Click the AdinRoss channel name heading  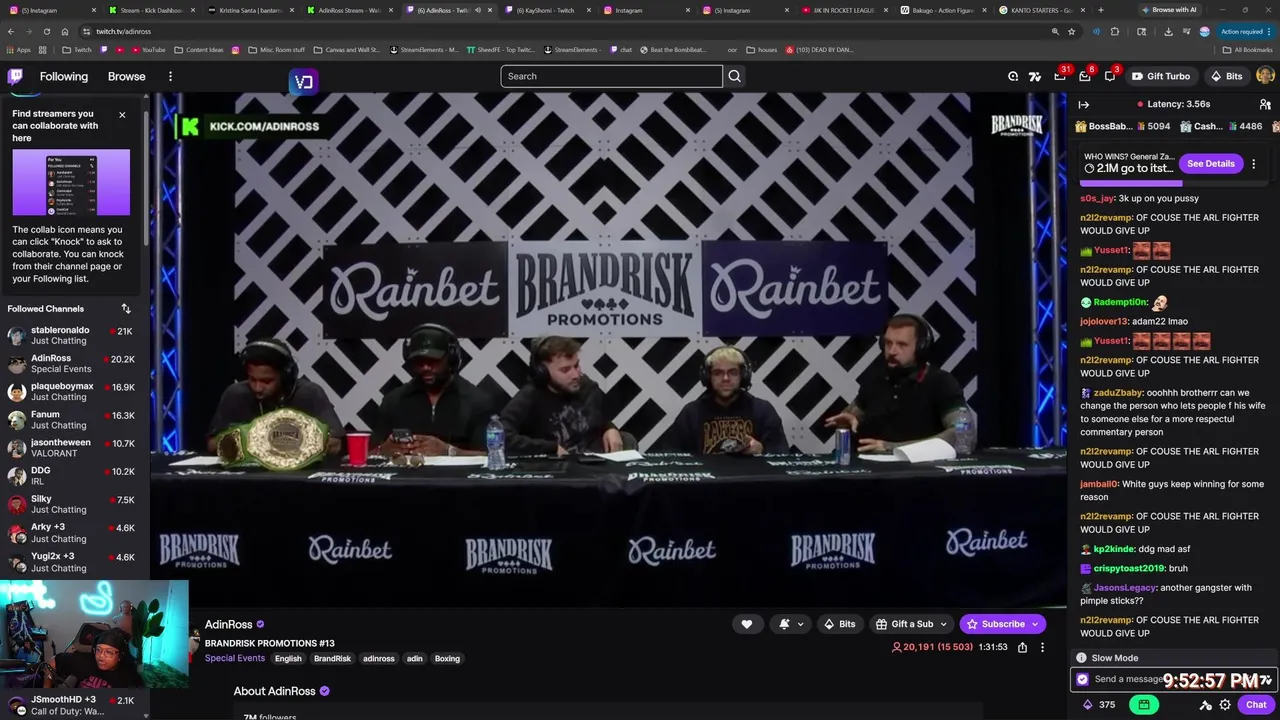pos(228,624)
